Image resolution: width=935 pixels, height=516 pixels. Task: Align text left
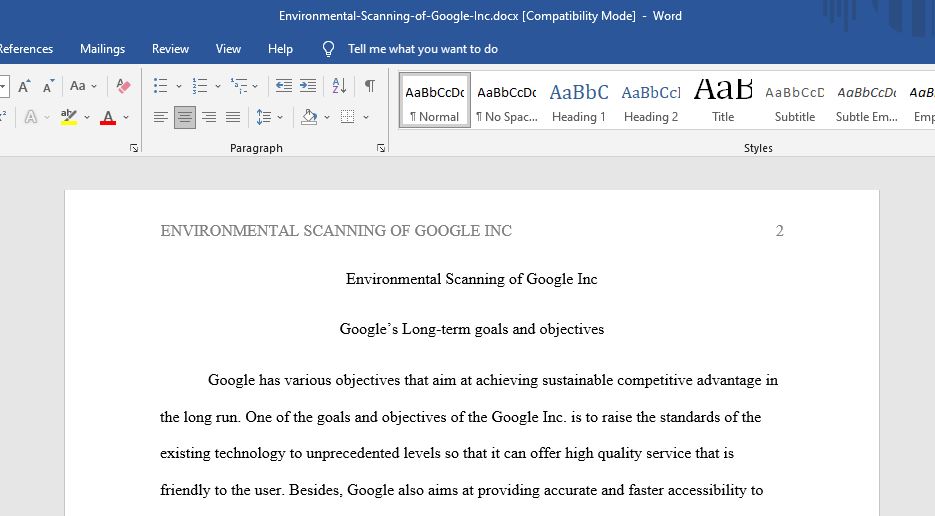point(160,117)
